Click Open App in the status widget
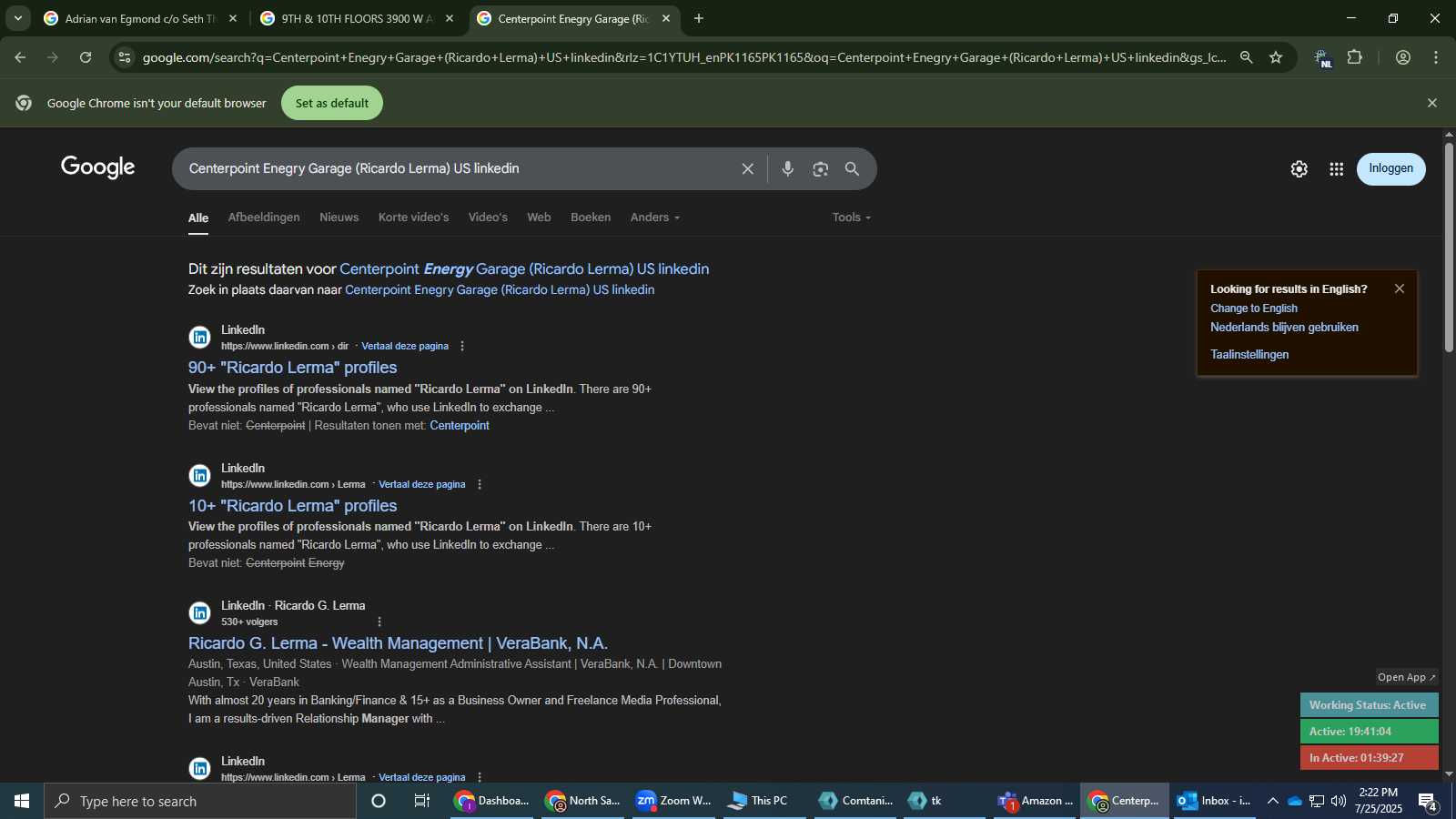 (x=1406, y=677)
